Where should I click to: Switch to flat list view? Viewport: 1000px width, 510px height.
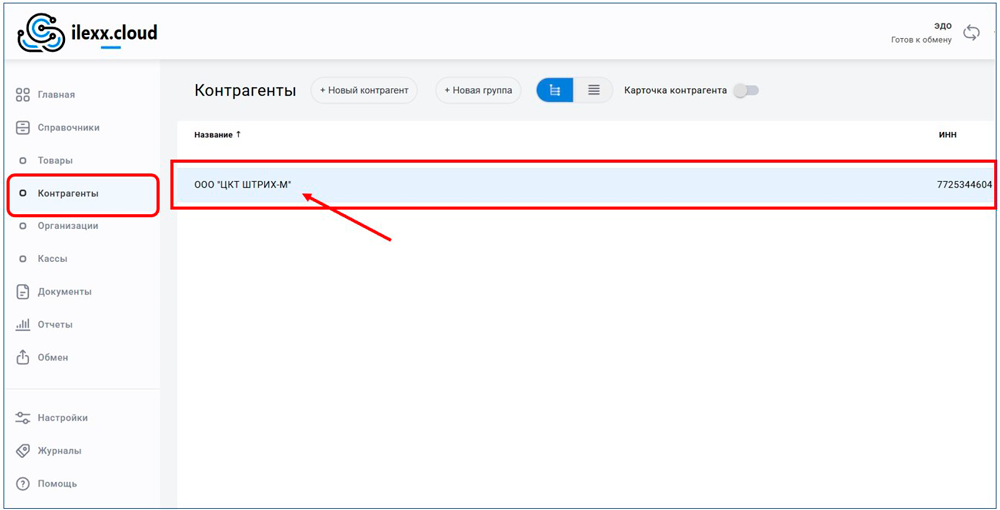[594, 90]
